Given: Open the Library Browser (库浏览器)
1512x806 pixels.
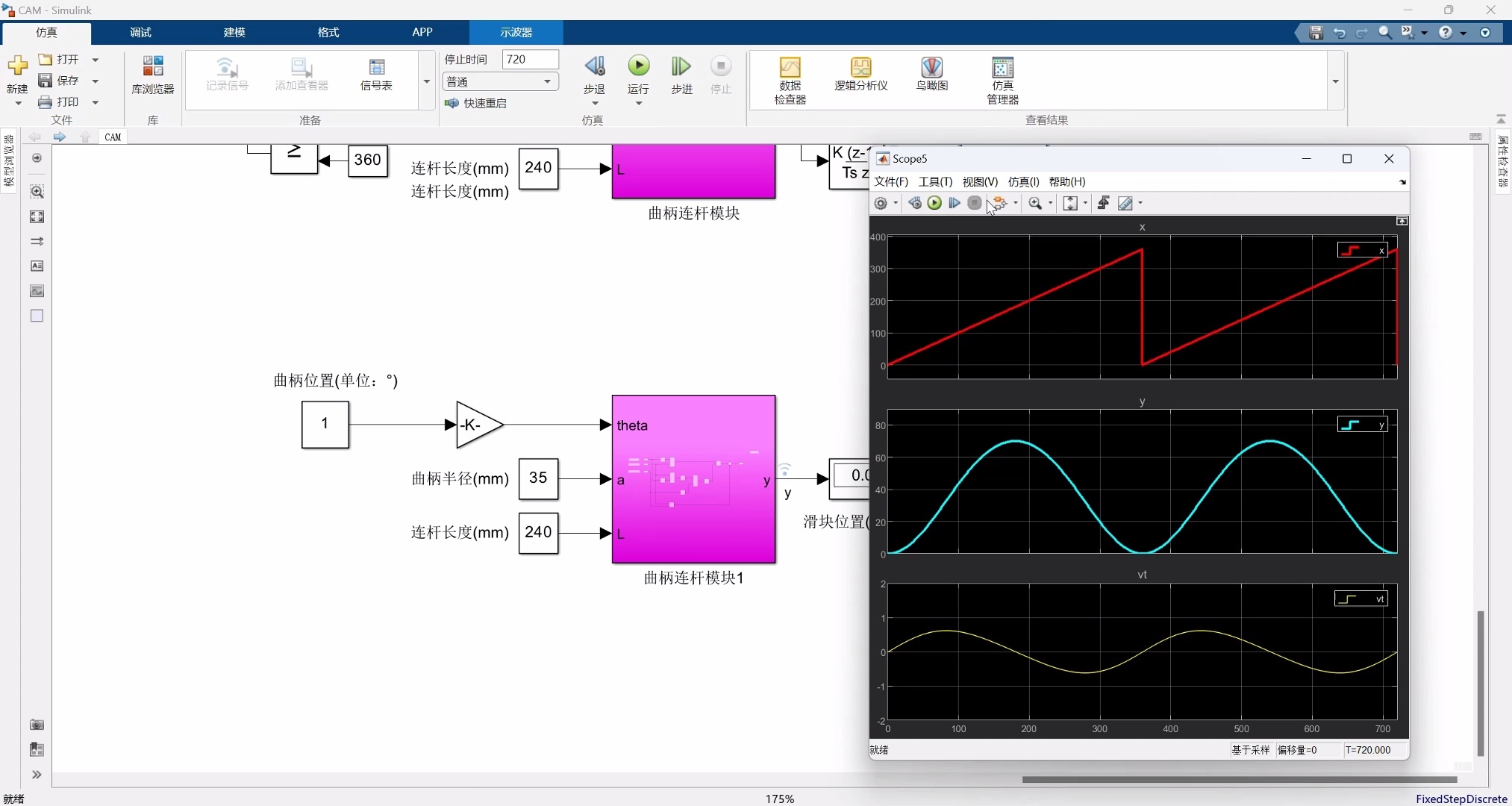Looking at the screenshot, I should pyautogui.click(x=153, y=74).
